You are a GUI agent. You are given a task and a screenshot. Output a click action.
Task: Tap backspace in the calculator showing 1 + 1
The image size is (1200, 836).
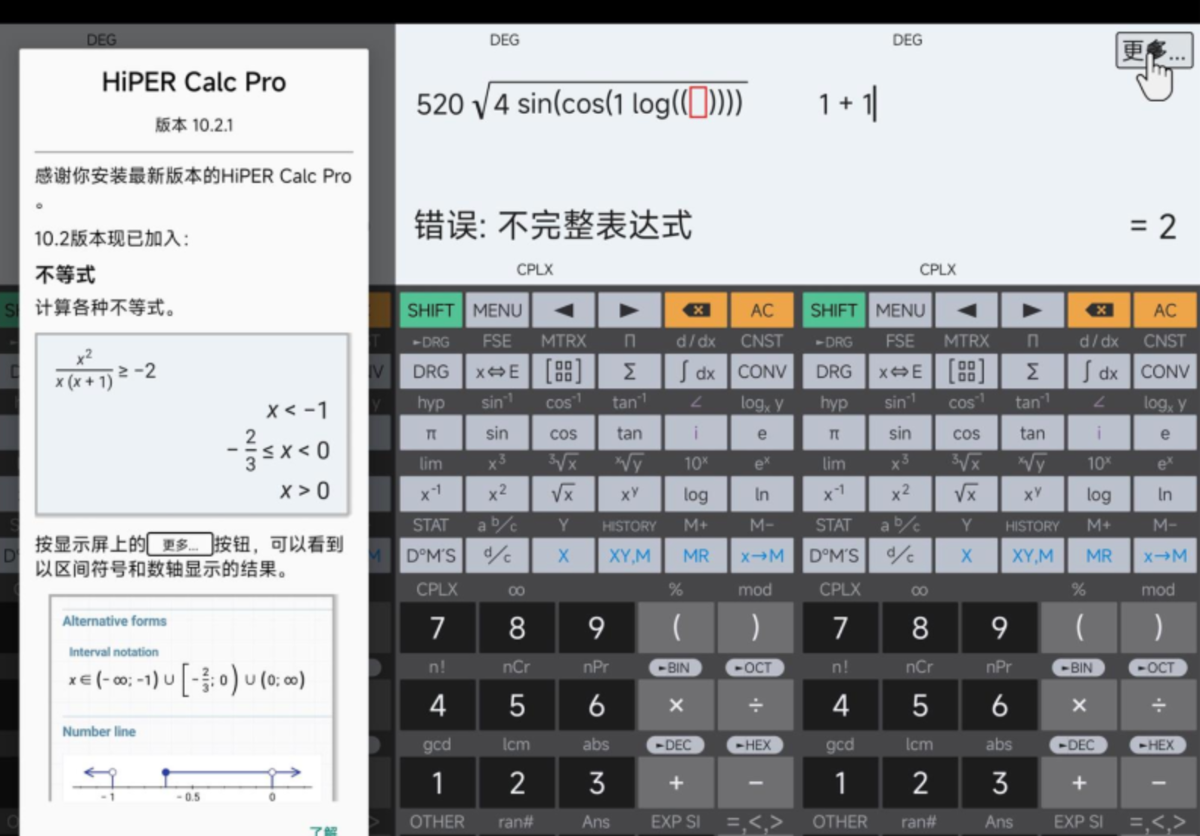tap(1099, 310)
